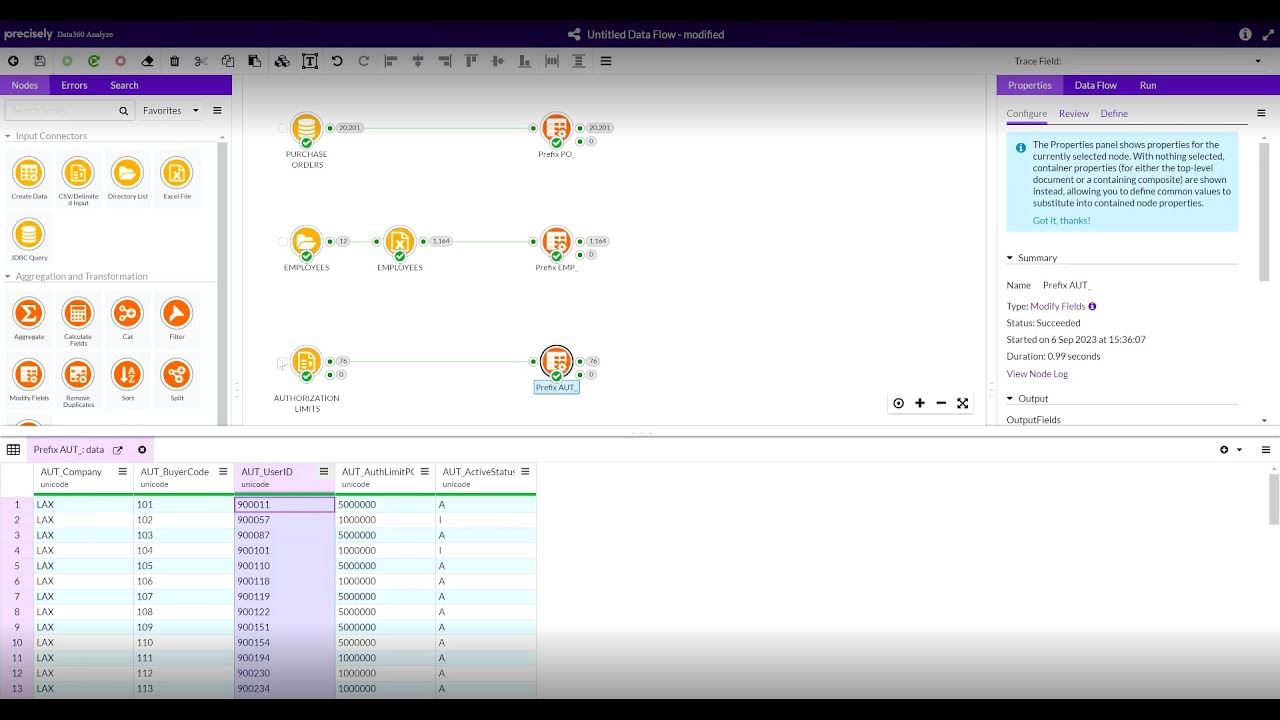Redo the last action
This screenshot has width=1280, height=720.
click(364, 61)
